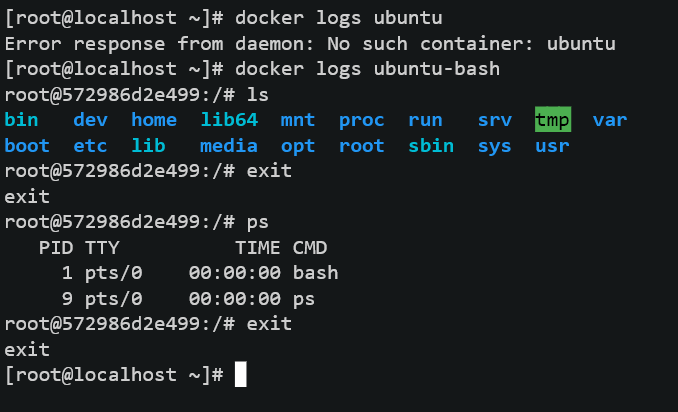678x412 pixels.
Task: Click the srv directory name
Action: [x=495, y=121]
